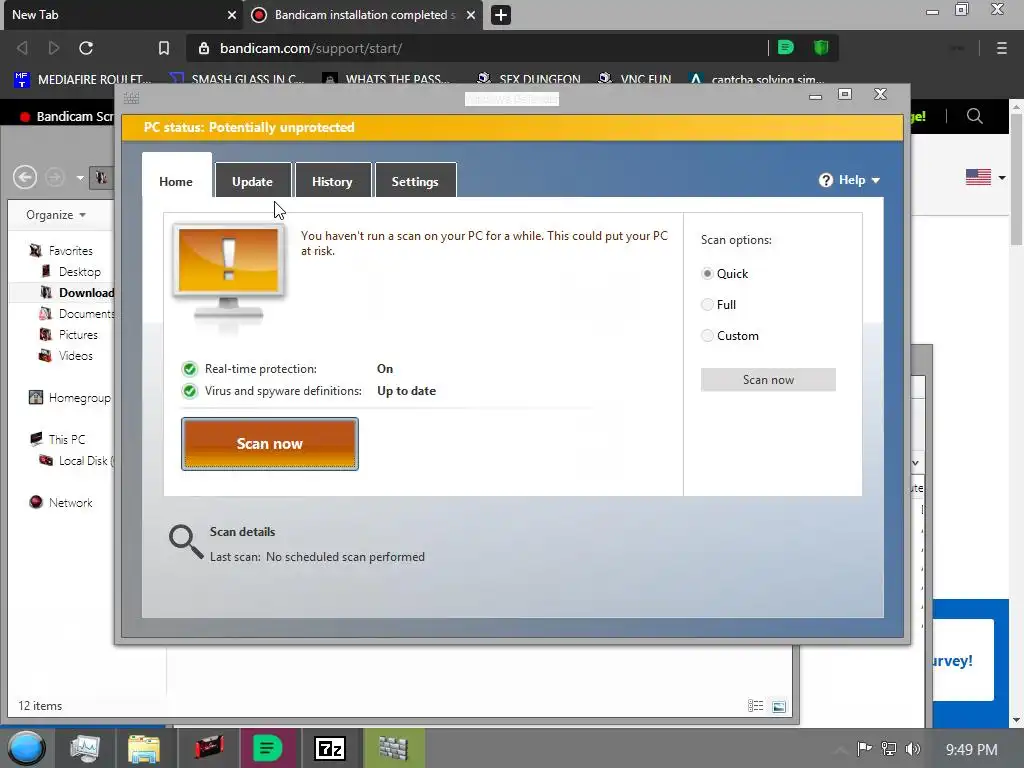Switch Explorer to large icons view
The image size is (1024, 768).
(x=779, y=706)
